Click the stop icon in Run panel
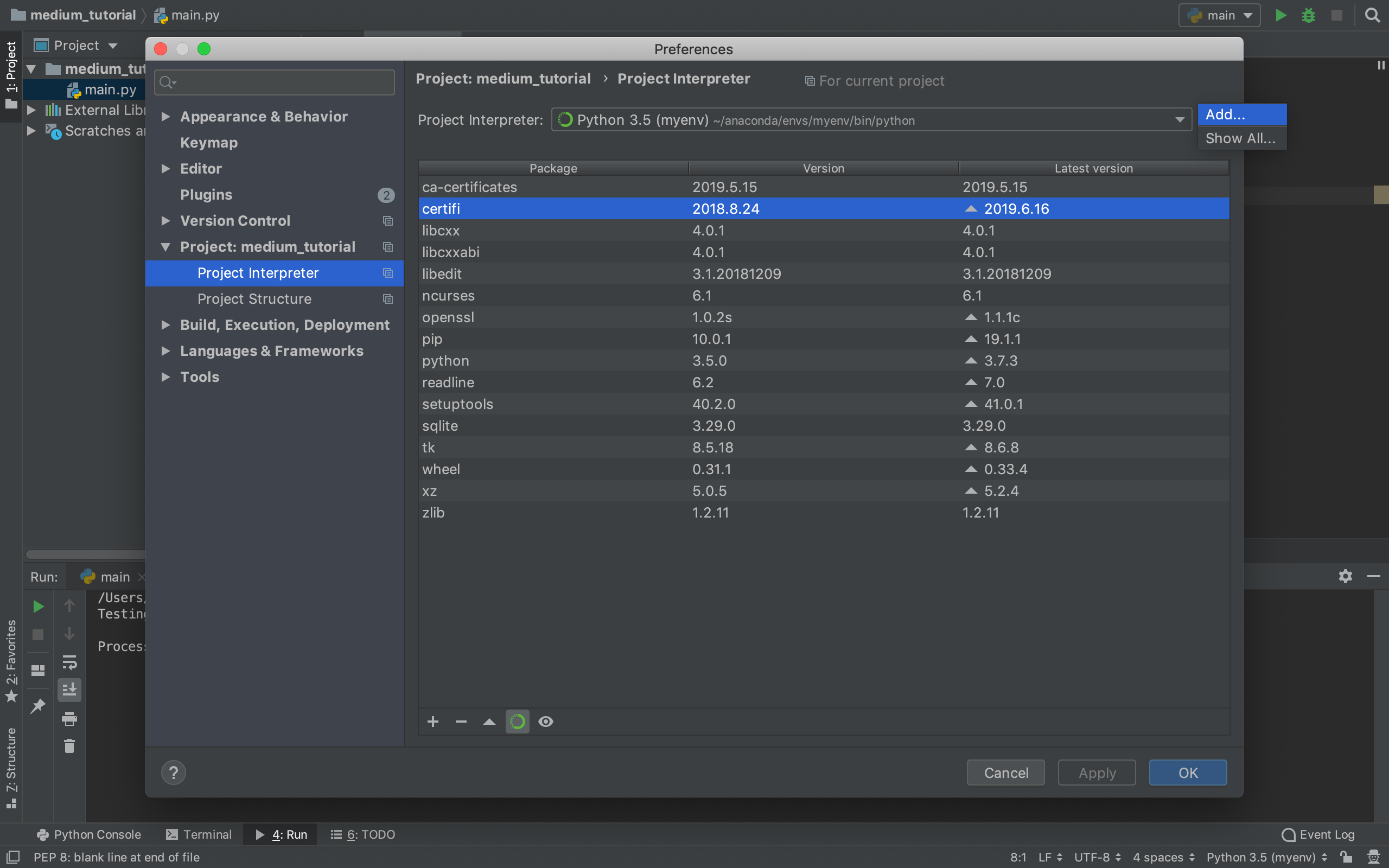The width and height of the screenshot is (1389, 868). [x=38, y=635]
